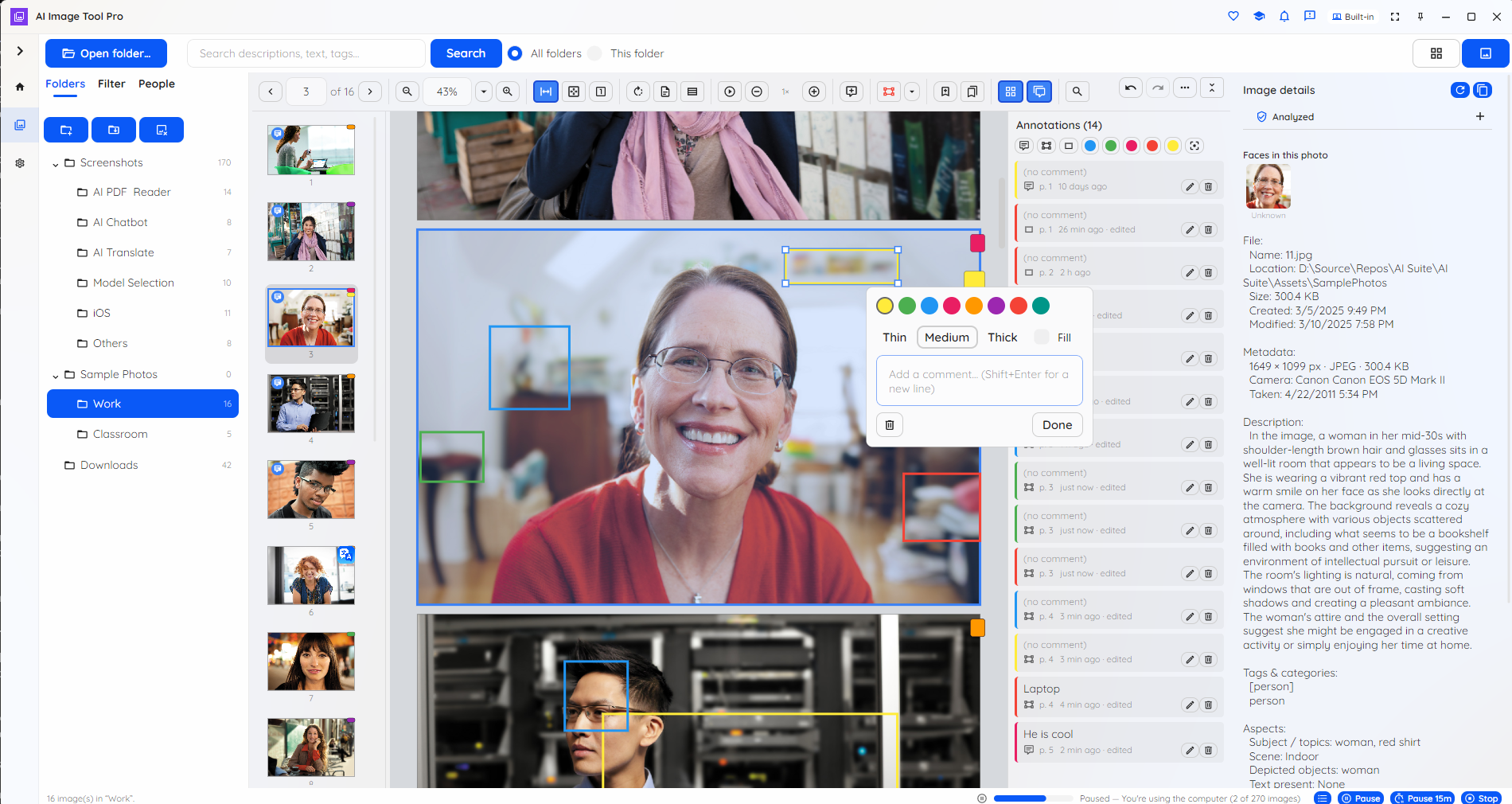Toggle fit-to-width view mode

pyautogui.click(x=546, y=92)
